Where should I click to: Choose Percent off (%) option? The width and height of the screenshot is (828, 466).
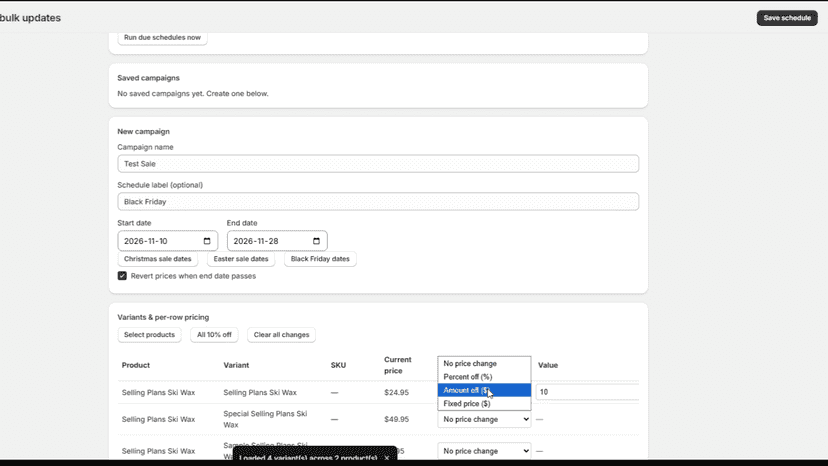tap(484, 377)
